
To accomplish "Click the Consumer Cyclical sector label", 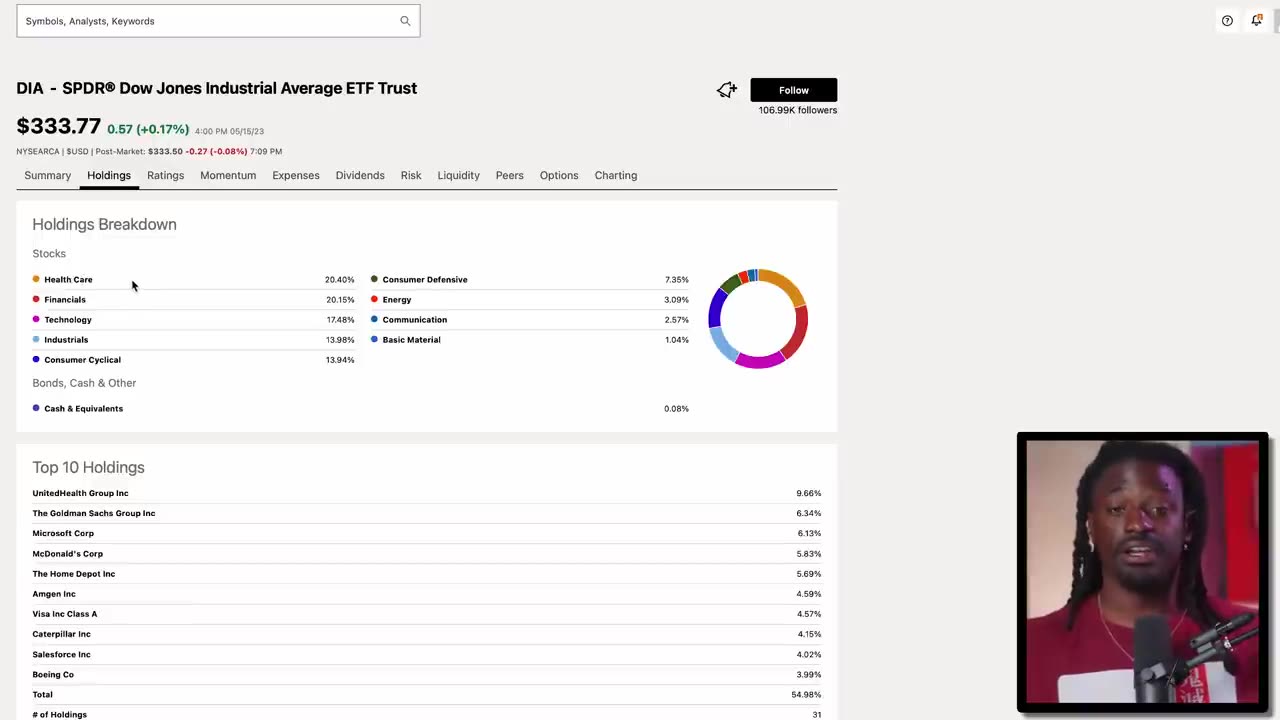I will pos(82,360).
